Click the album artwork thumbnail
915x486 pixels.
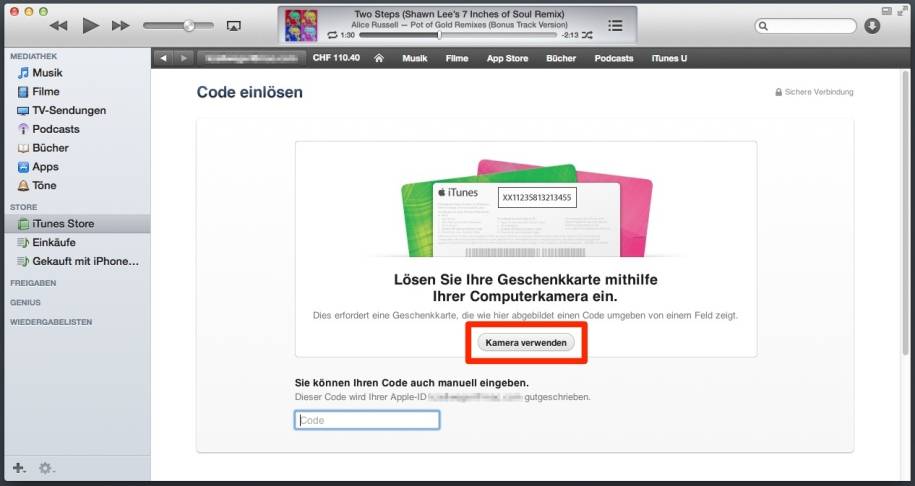(x=301, y=26)
